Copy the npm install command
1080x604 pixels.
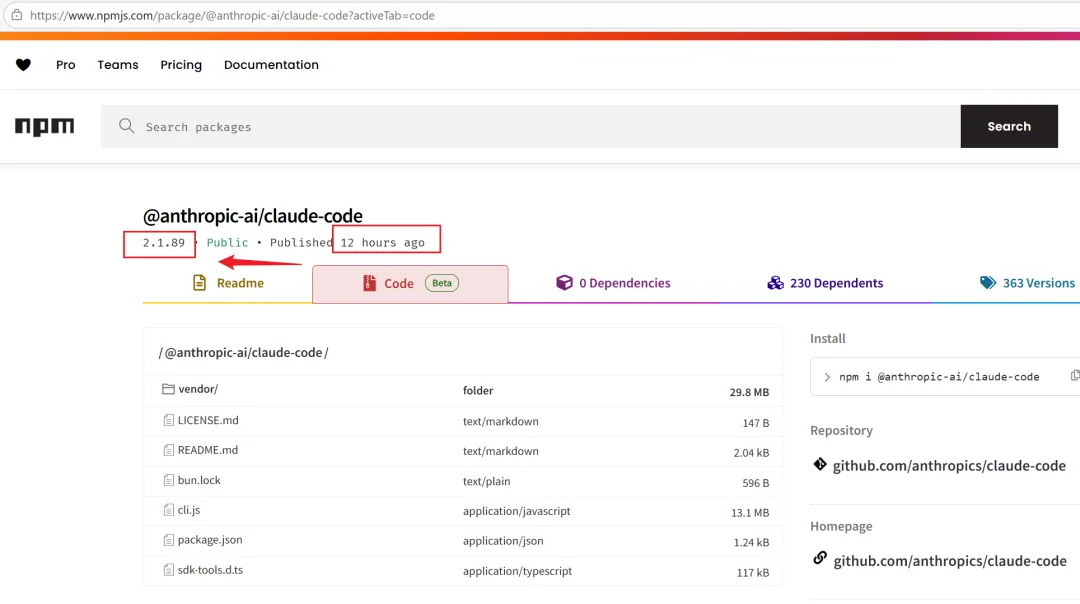pyautogui.click(x=1074, y=376)
